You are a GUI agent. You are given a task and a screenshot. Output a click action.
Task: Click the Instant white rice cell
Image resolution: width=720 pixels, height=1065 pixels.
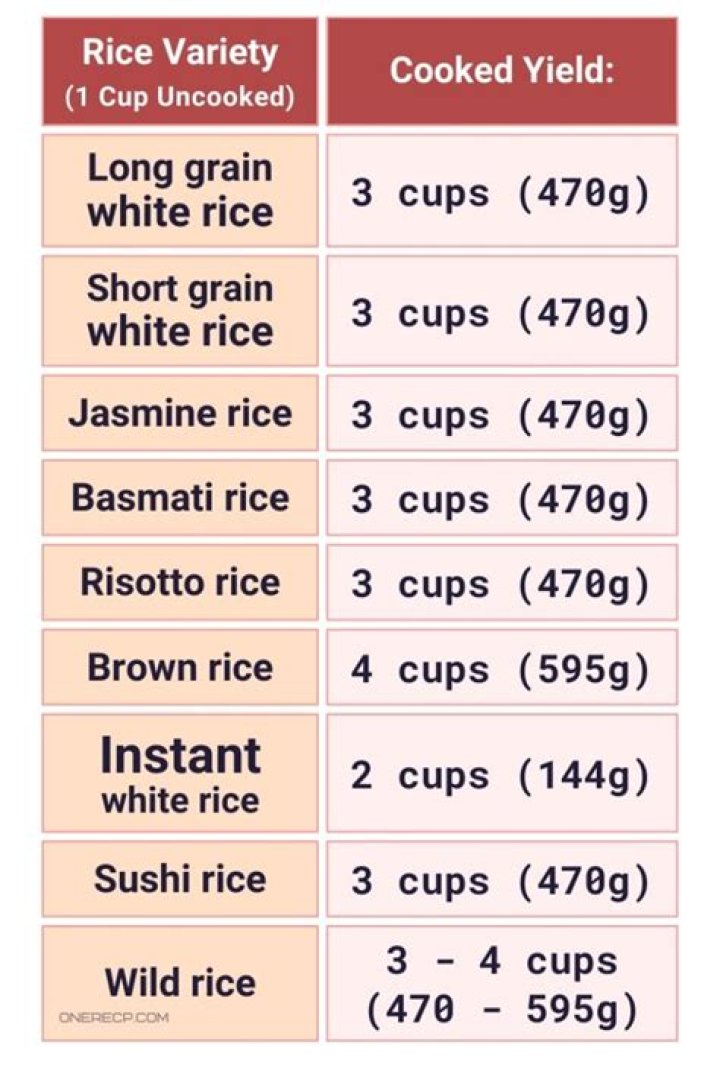[180, 773]
